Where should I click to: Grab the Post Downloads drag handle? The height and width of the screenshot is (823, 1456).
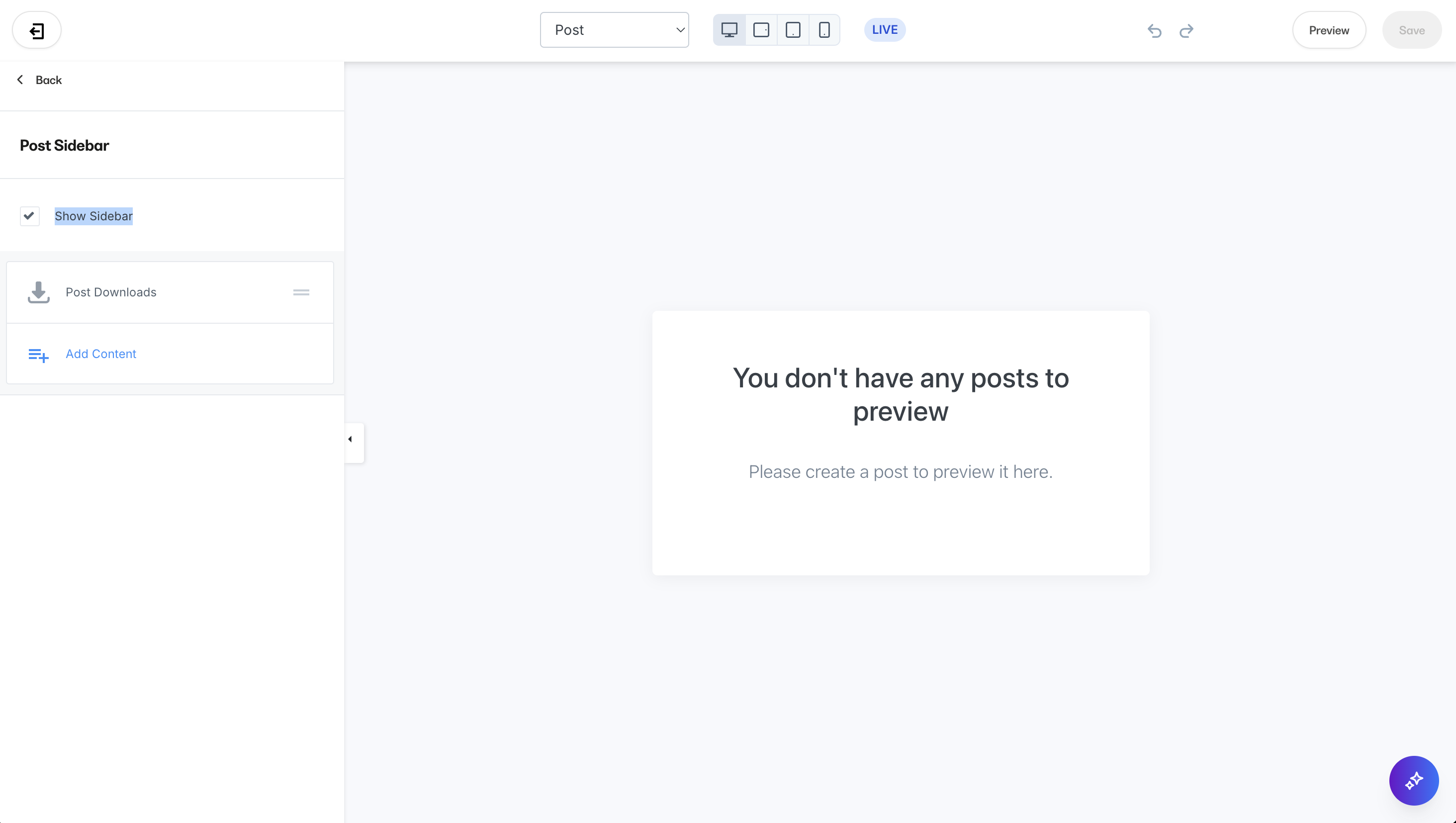point(301,292)
